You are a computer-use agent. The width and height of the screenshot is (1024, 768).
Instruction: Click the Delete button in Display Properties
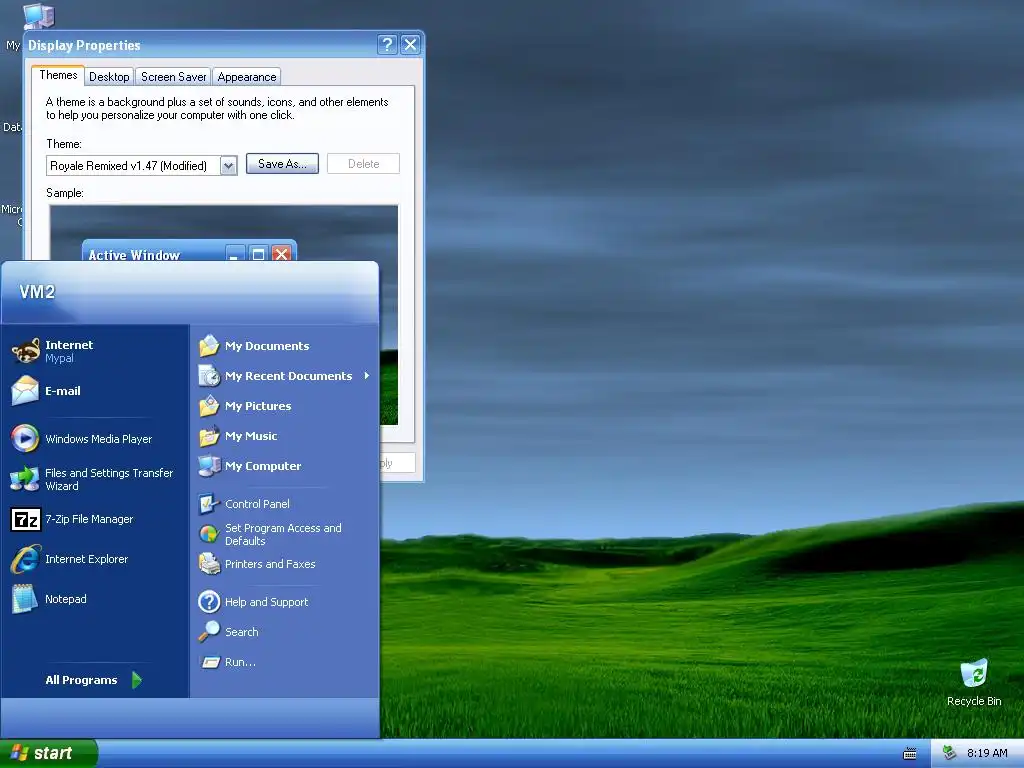click(x=363, y=164)
